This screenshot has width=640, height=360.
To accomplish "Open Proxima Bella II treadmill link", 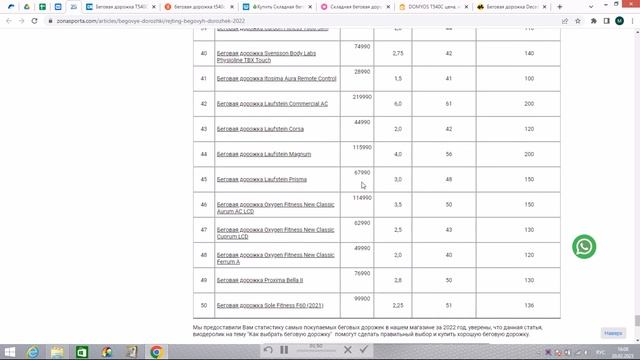I will (260, 280).
